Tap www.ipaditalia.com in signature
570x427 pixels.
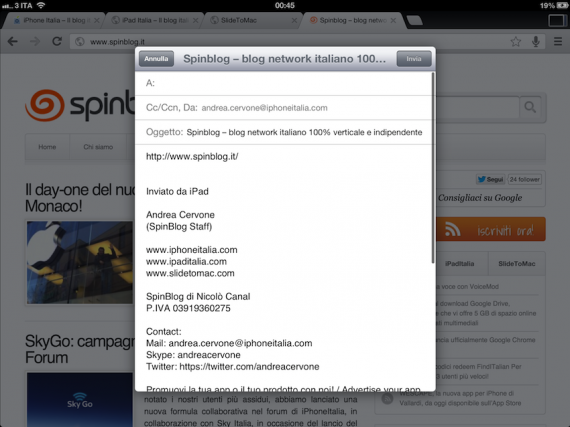point(186,262)
